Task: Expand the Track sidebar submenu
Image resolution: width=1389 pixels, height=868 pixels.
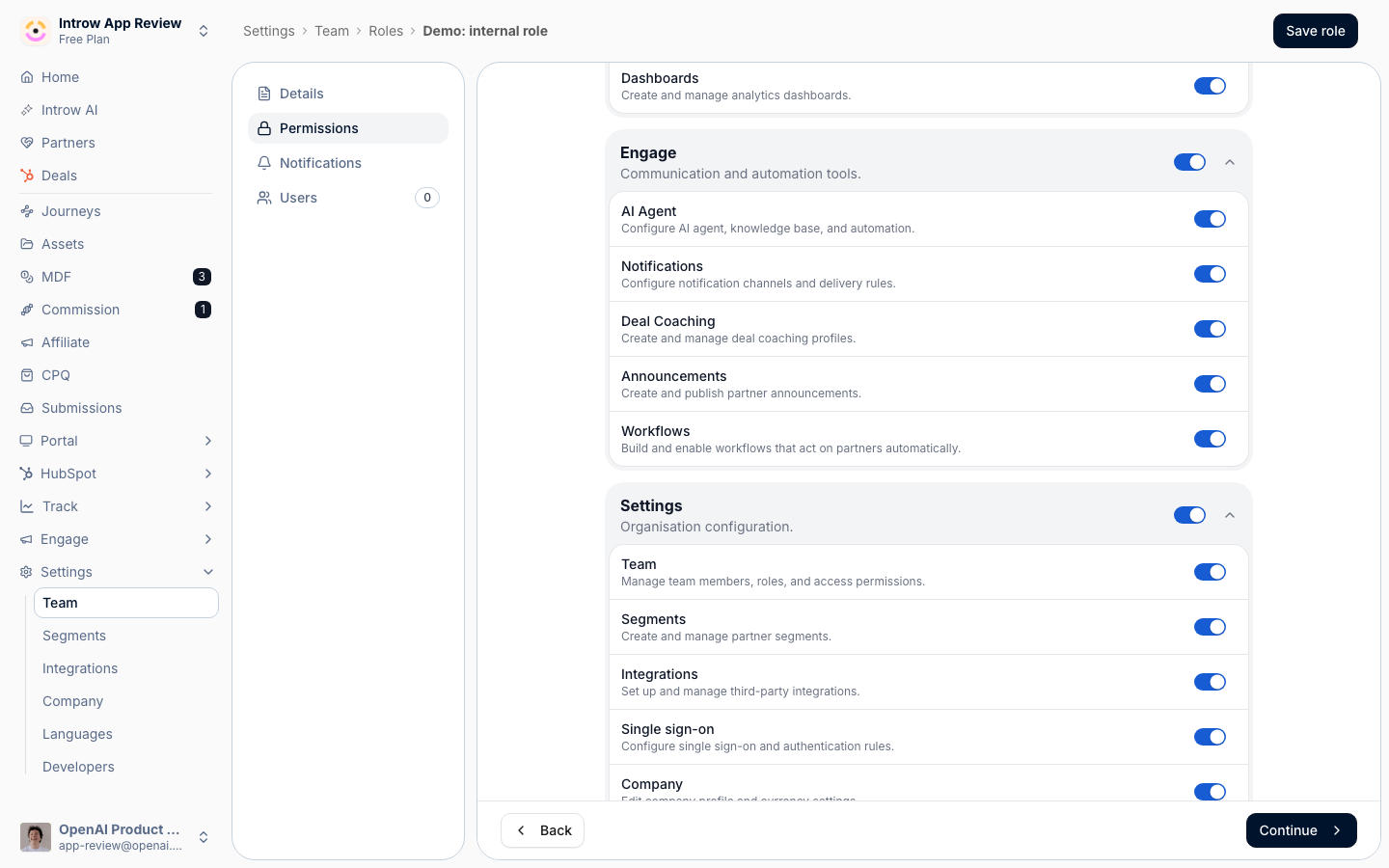Action: [208, 506]
